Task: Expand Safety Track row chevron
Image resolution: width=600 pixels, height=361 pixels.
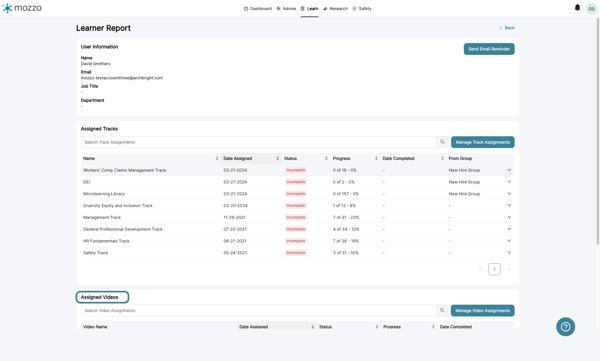Action: 509,253
